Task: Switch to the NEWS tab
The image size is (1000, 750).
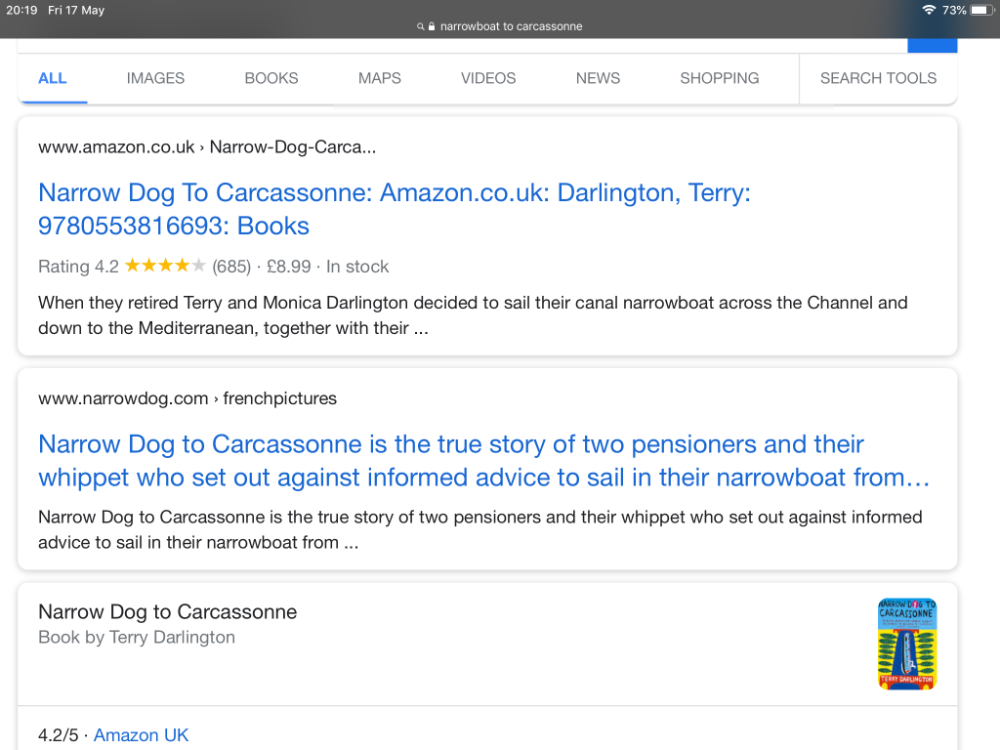Action: click(598, 78)
